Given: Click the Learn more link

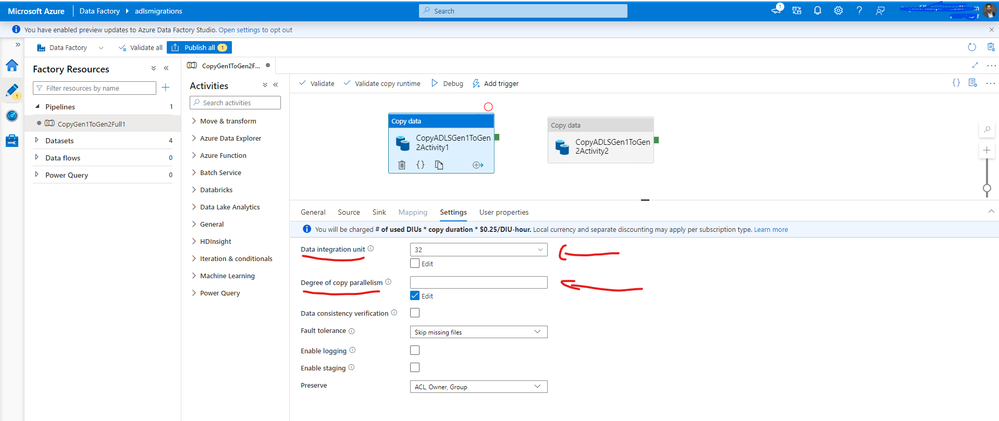Looking at the screenshot, I should click(771, 229).
